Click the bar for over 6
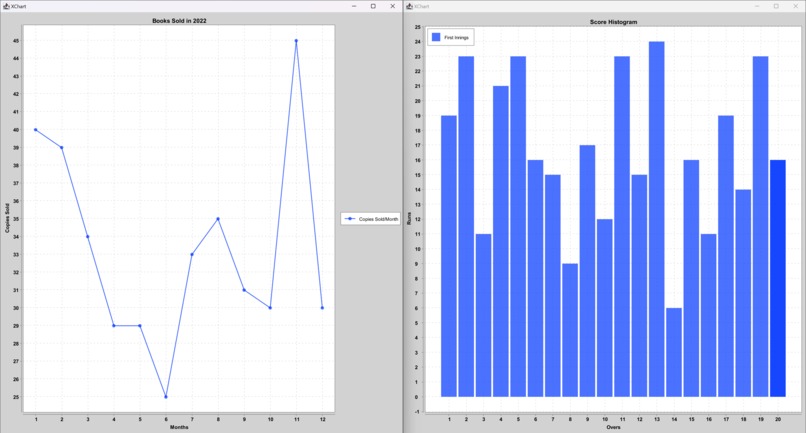806x433 pixels. pyautogui.click(x=535, y=278)
